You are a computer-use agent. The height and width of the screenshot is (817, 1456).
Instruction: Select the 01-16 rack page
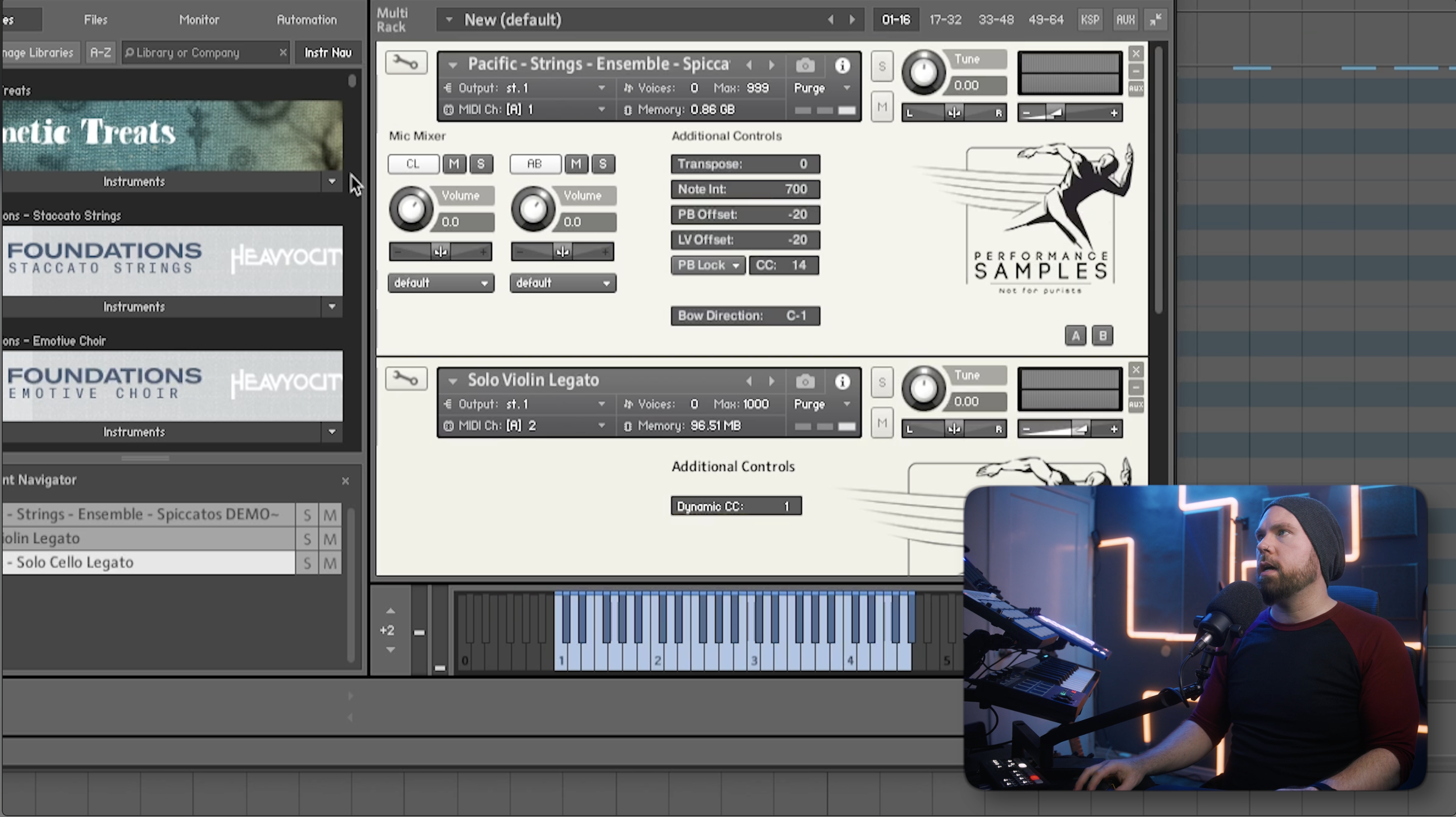point(896,20)
